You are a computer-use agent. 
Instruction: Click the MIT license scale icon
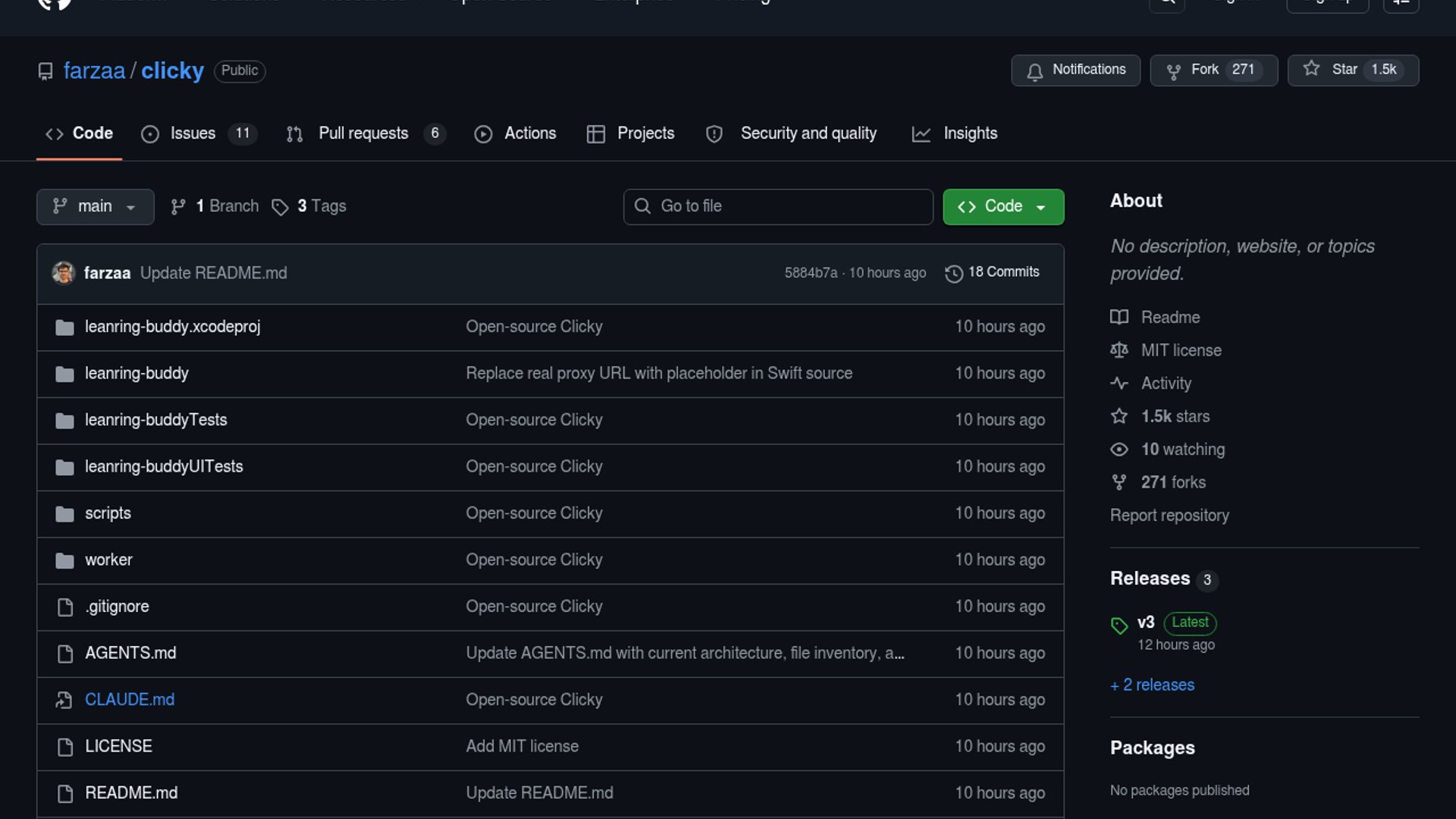tap(1119, 350)
